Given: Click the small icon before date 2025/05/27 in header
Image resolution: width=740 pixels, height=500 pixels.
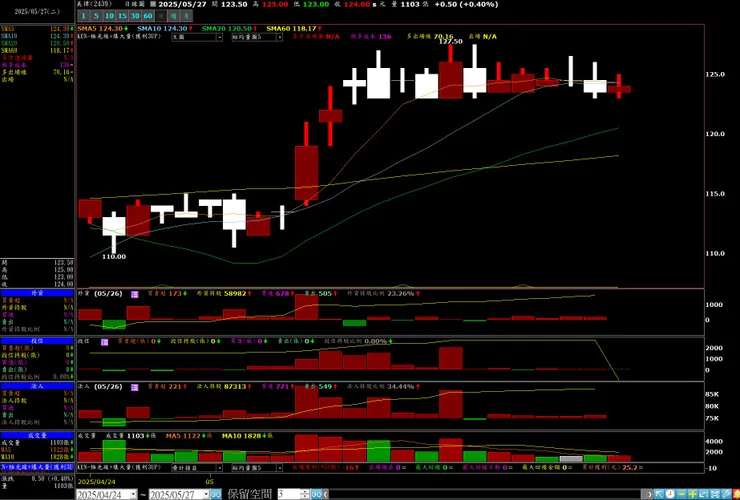Looking at the screenshot, I should [x=152, y=4].
